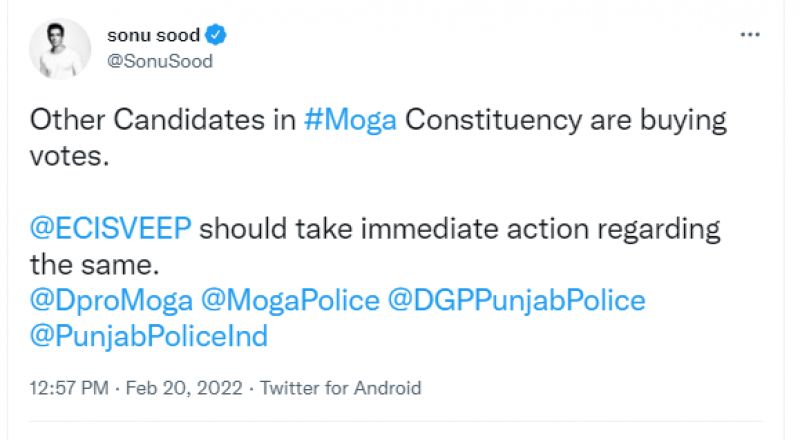Screen dimensions: 800x440
Task: Open the @DproMoga mention
Action: tap(111, 300)
